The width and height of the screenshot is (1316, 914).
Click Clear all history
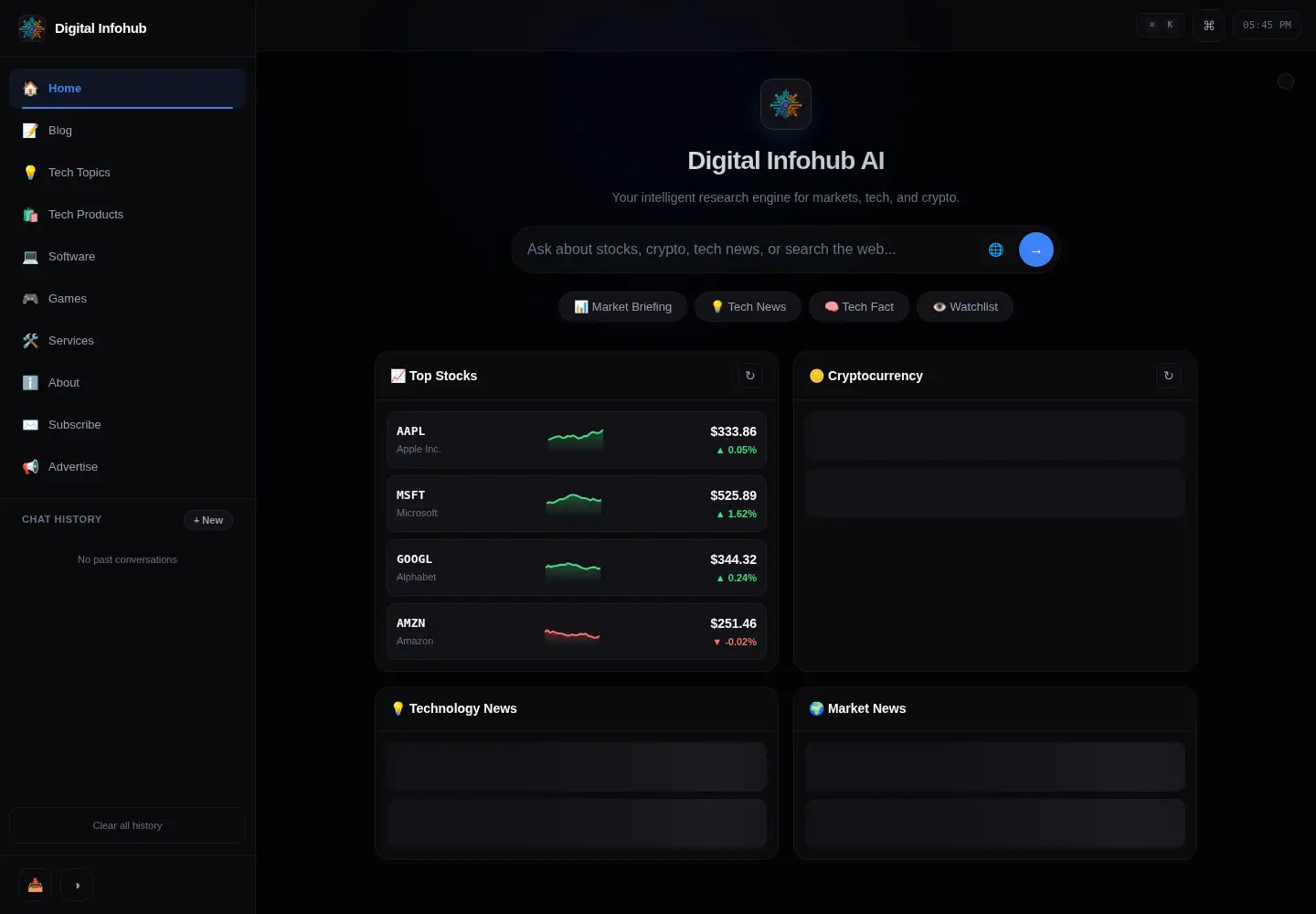click(x=127, y=825)
